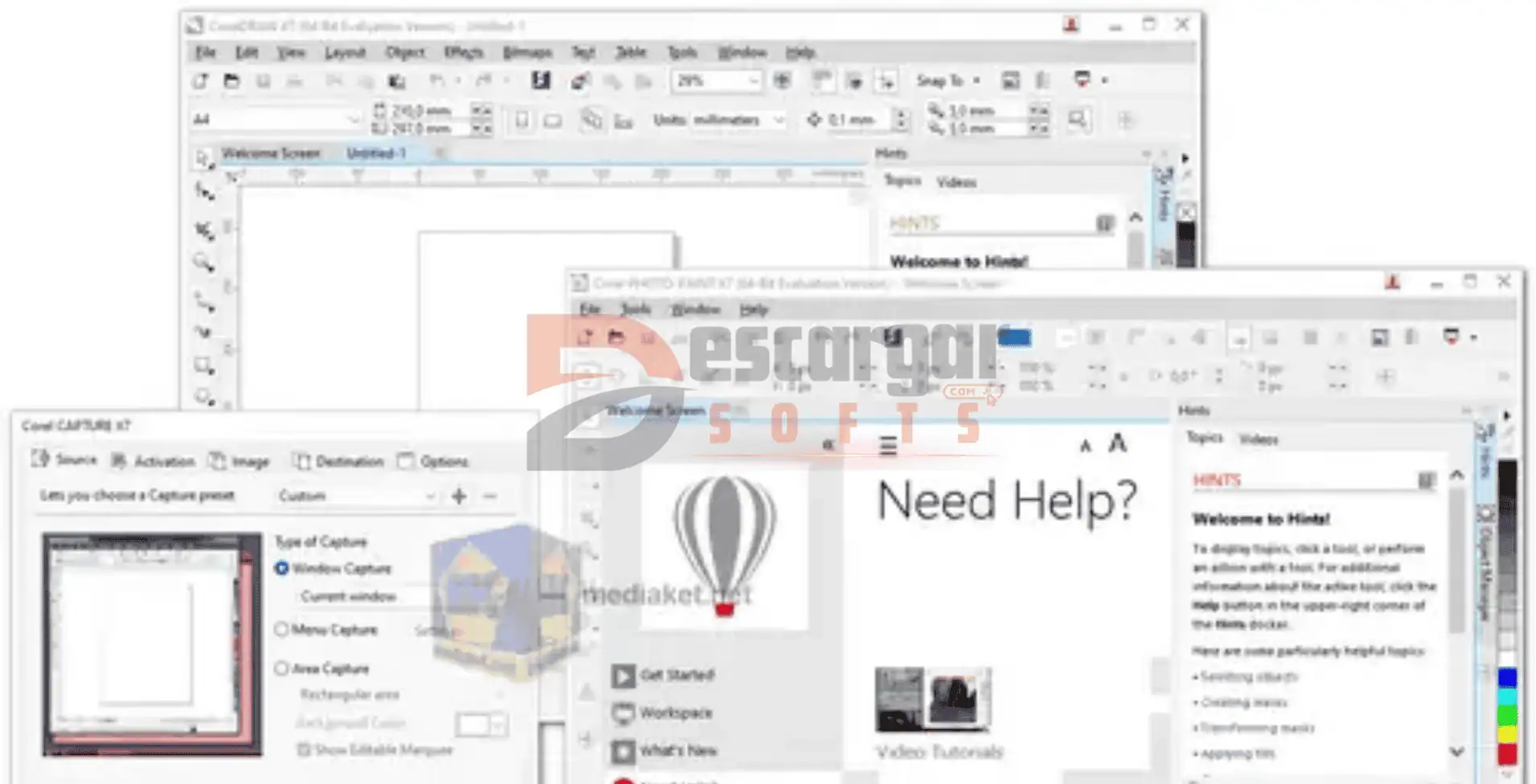The image size is (1536, 784).
Task: Select the Window Capture radio button
Action: tap(281, 569)
